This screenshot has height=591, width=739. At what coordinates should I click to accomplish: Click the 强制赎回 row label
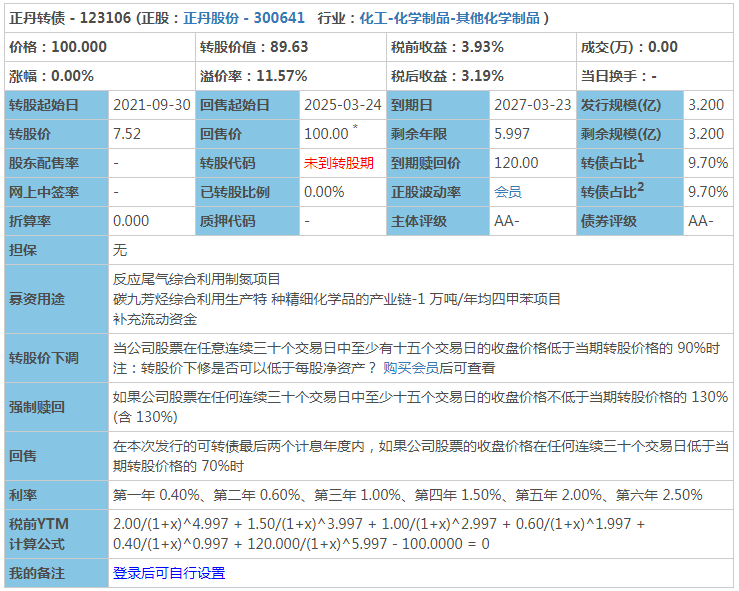pyautogui.click(x=57, y=407)
